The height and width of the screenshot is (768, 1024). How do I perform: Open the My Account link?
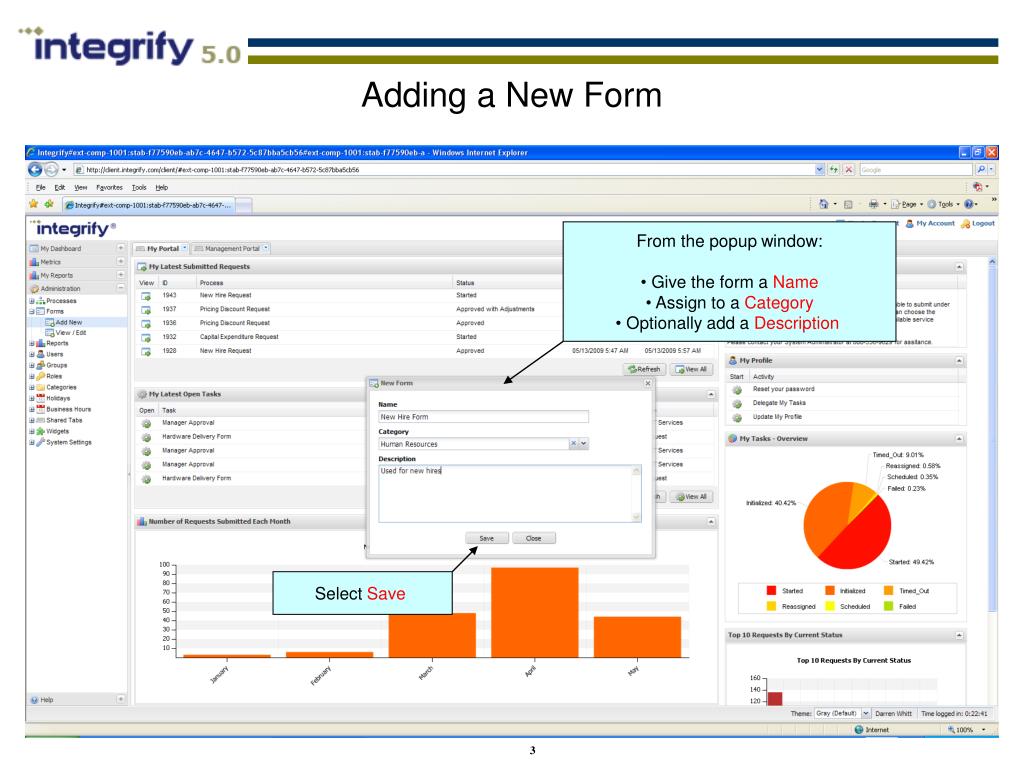click(930, 223)
